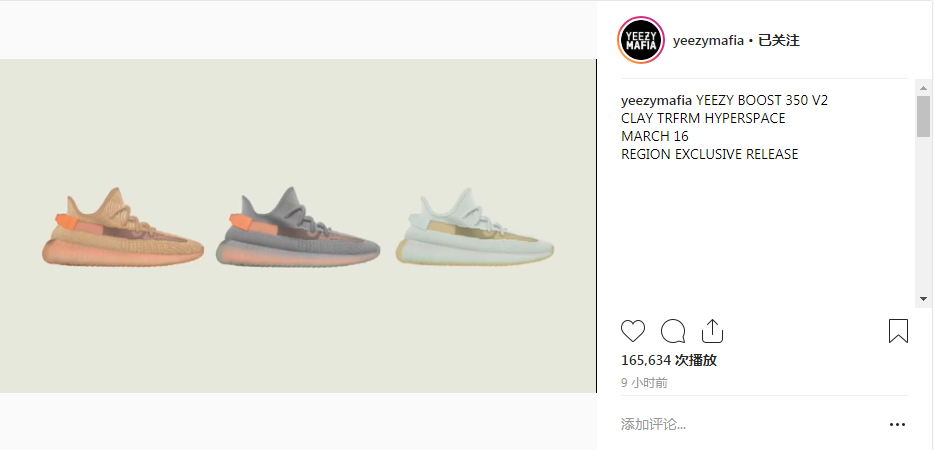934x450 pixels.
Task: Open the 9 小时前 timestamp link
Action: tap(644, 383)
